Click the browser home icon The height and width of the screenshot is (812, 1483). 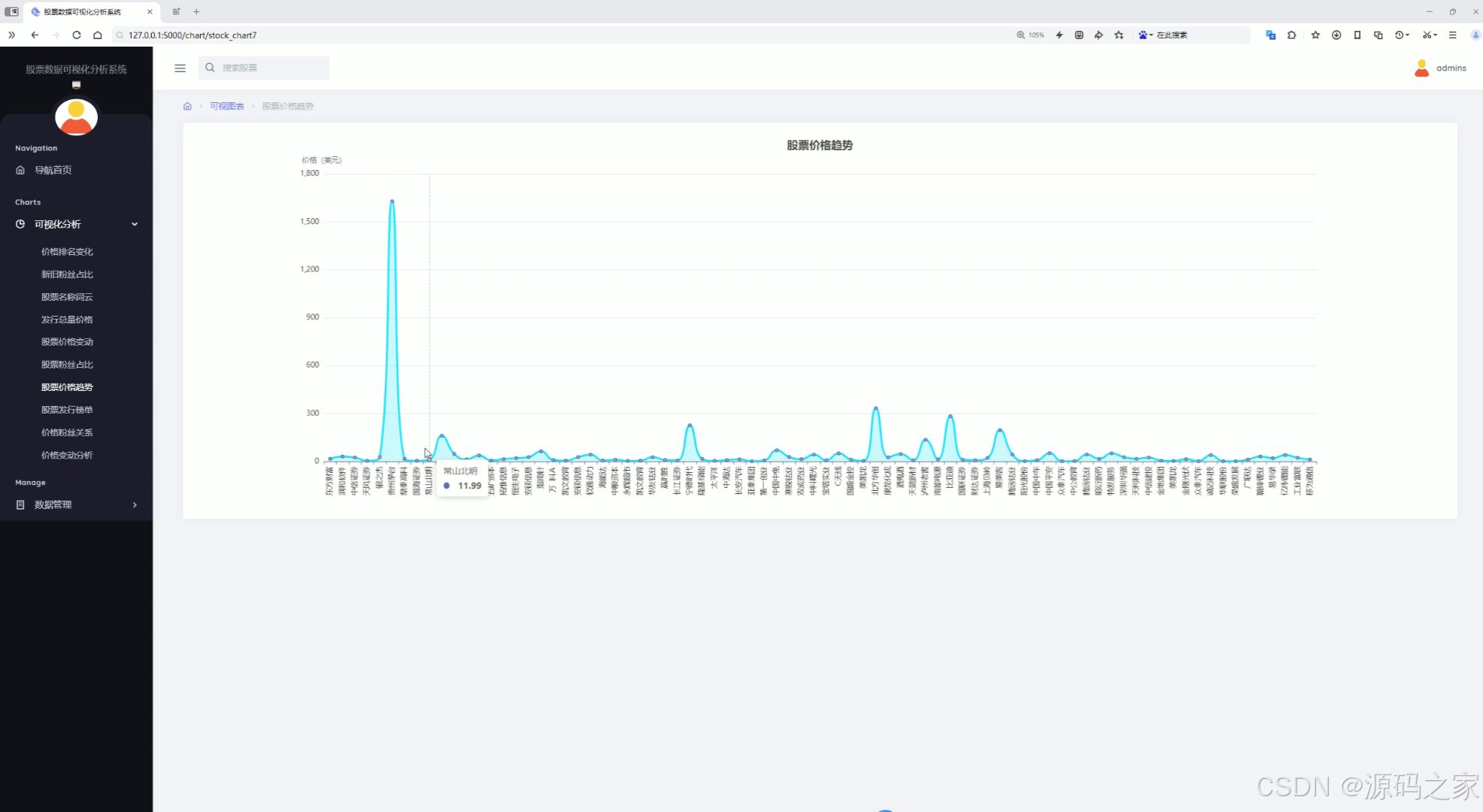(98, 35)
